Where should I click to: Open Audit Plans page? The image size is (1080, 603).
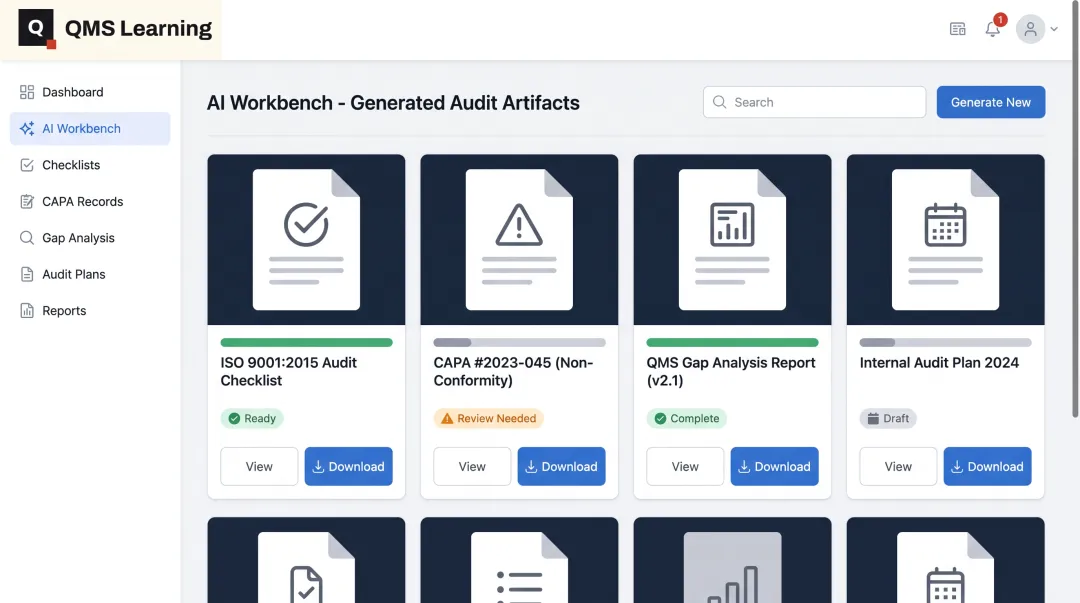[x=90, y=274]
